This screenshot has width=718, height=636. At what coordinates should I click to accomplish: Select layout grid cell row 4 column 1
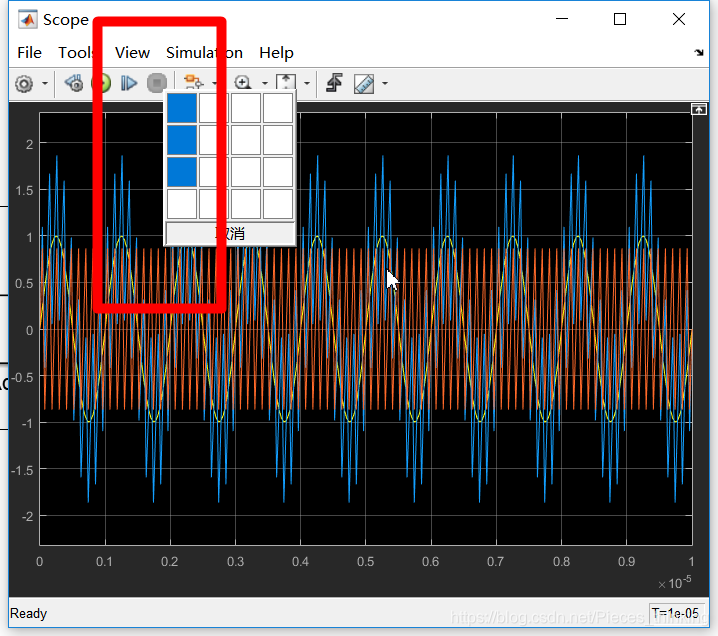tap(182, 204)
